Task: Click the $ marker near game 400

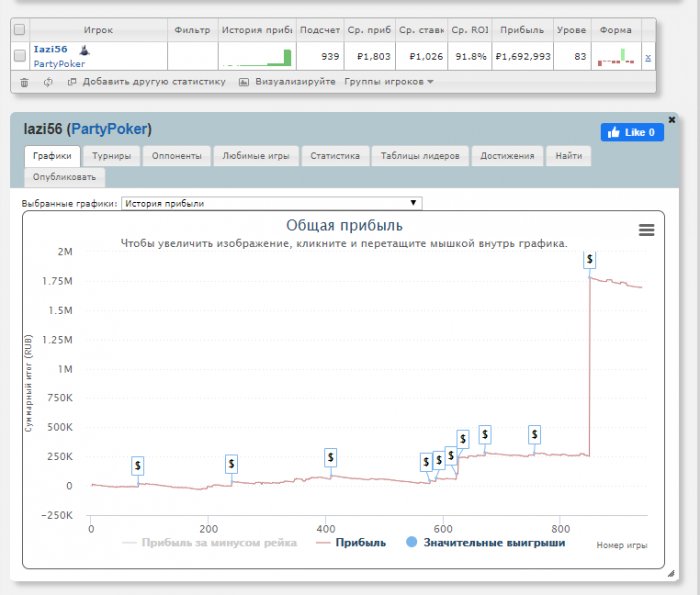Action: [x=331, y=457]
